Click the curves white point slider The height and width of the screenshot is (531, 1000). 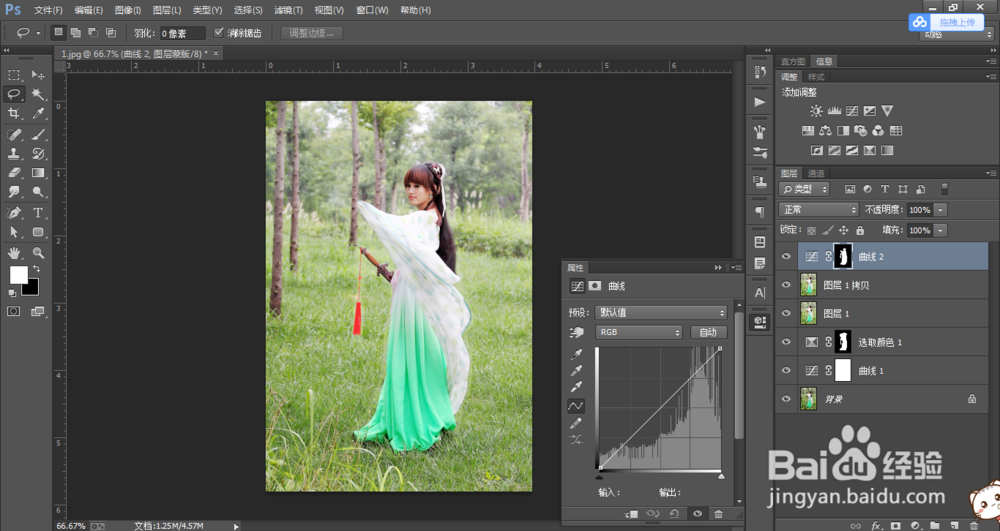click(x=721, y=476)
